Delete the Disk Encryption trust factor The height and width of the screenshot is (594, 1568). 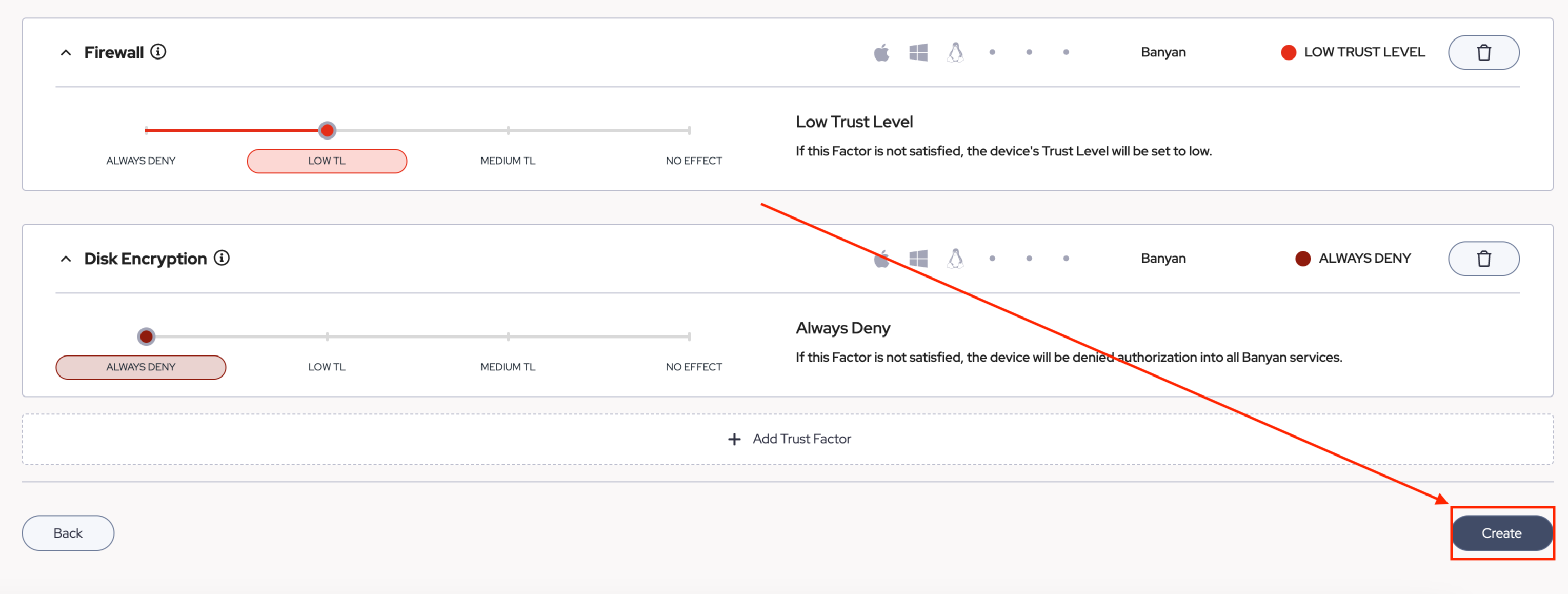click(x=1483, y=259)
